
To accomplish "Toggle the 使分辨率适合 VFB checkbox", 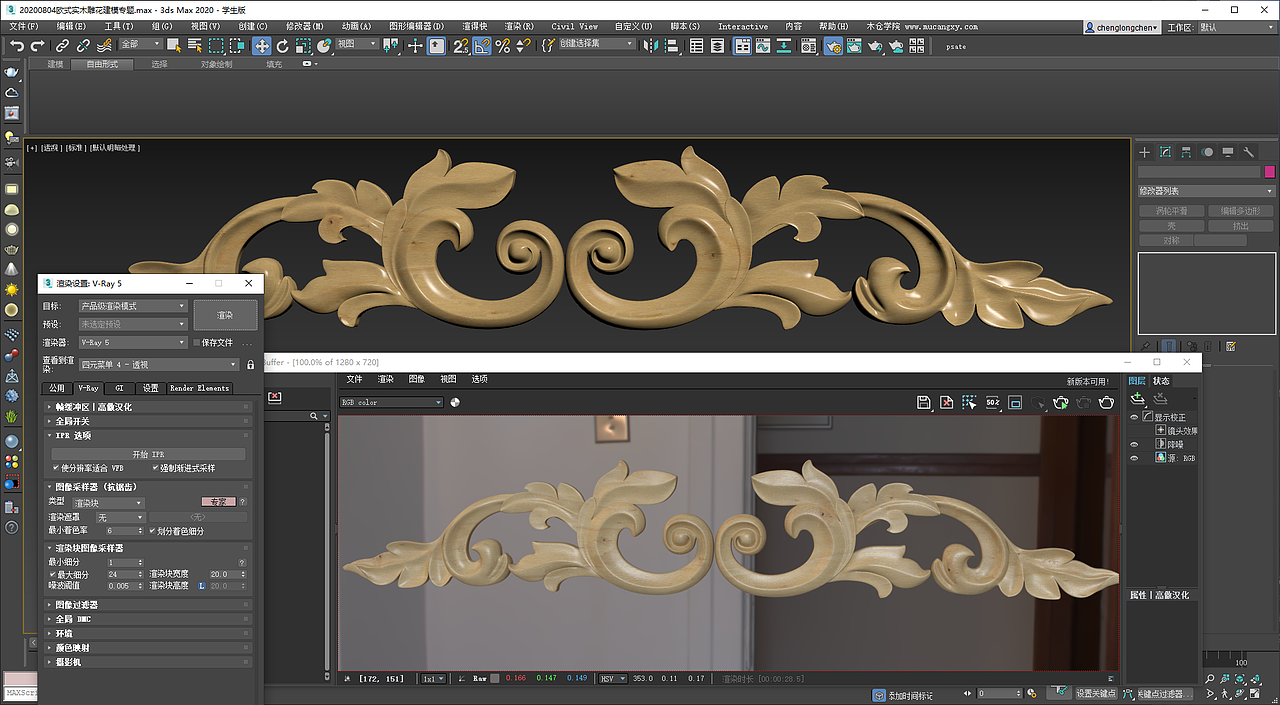I will 56,468.
